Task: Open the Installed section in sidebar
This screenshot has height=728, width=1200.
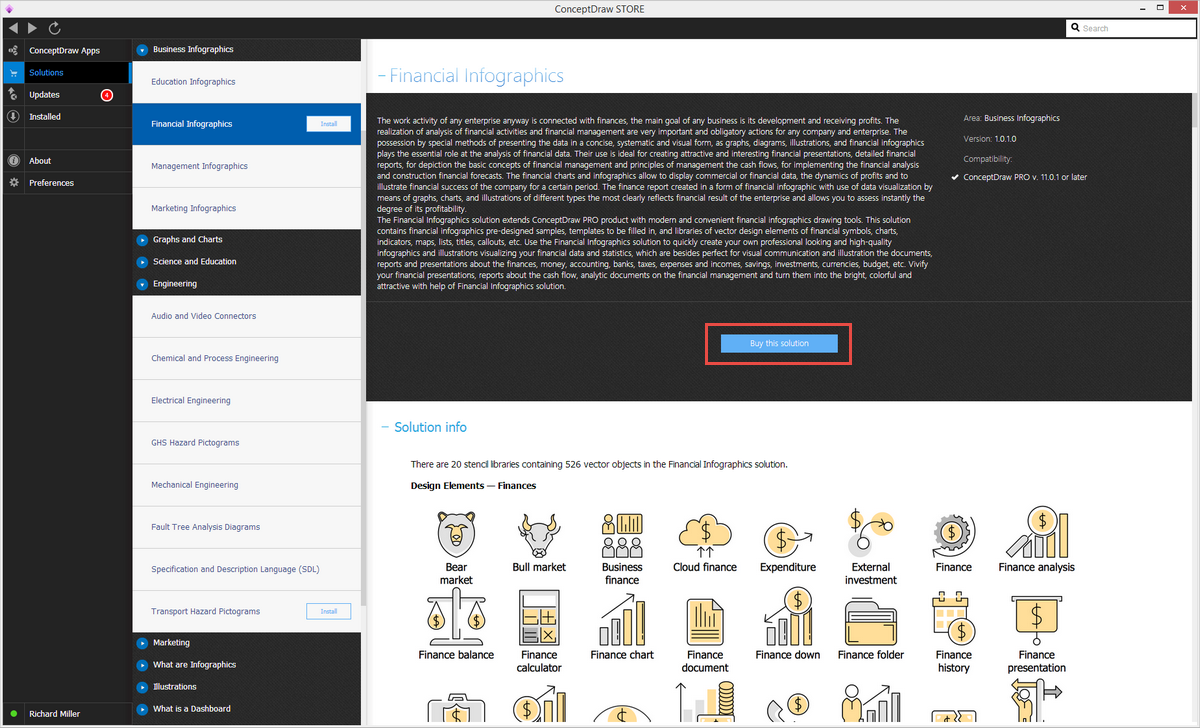Action: pos(65,116)
